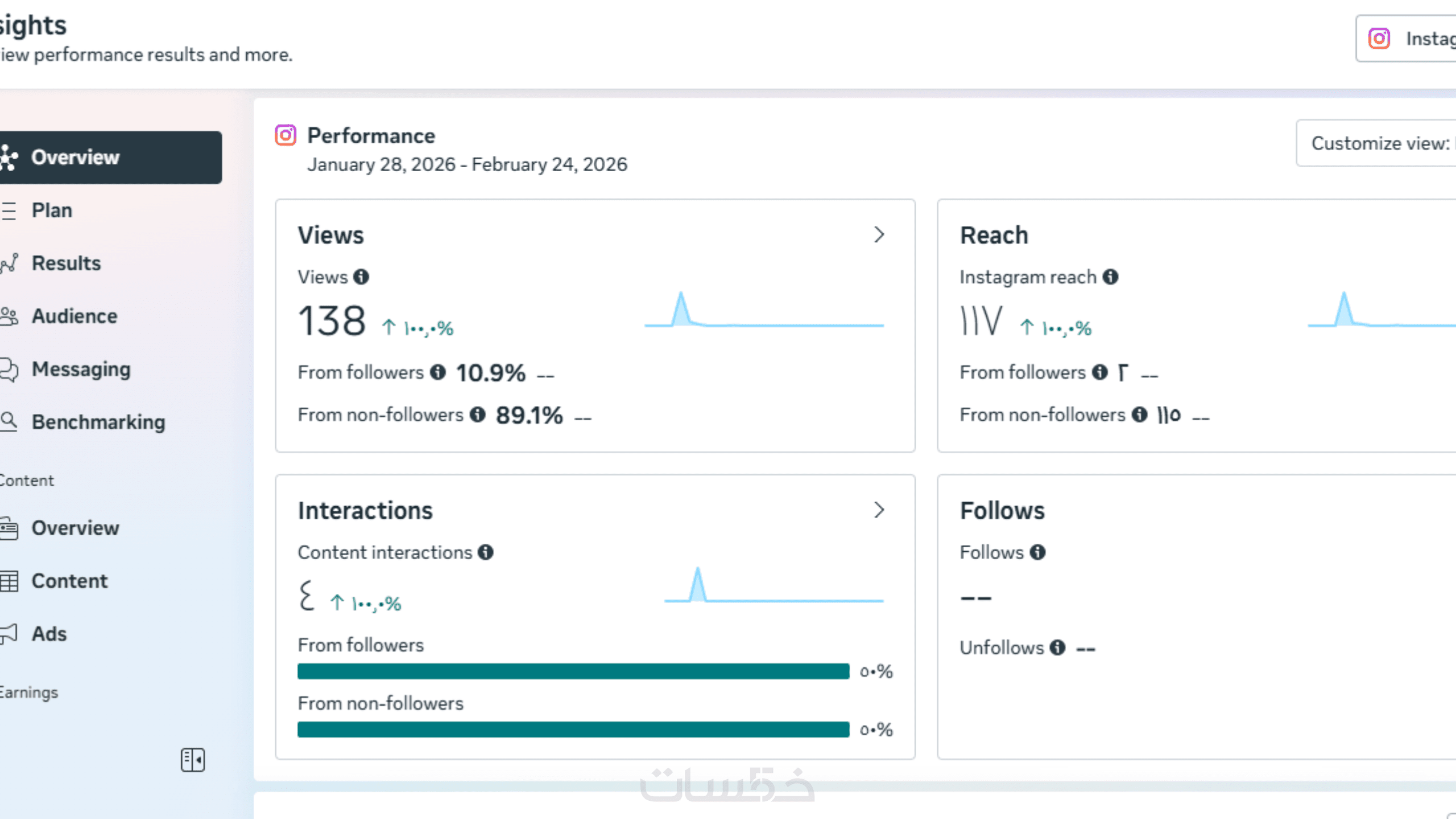Click the Ads sidebar link
Image resolution: width=1456 pixels, height=819 pixels.
point(49,634)
